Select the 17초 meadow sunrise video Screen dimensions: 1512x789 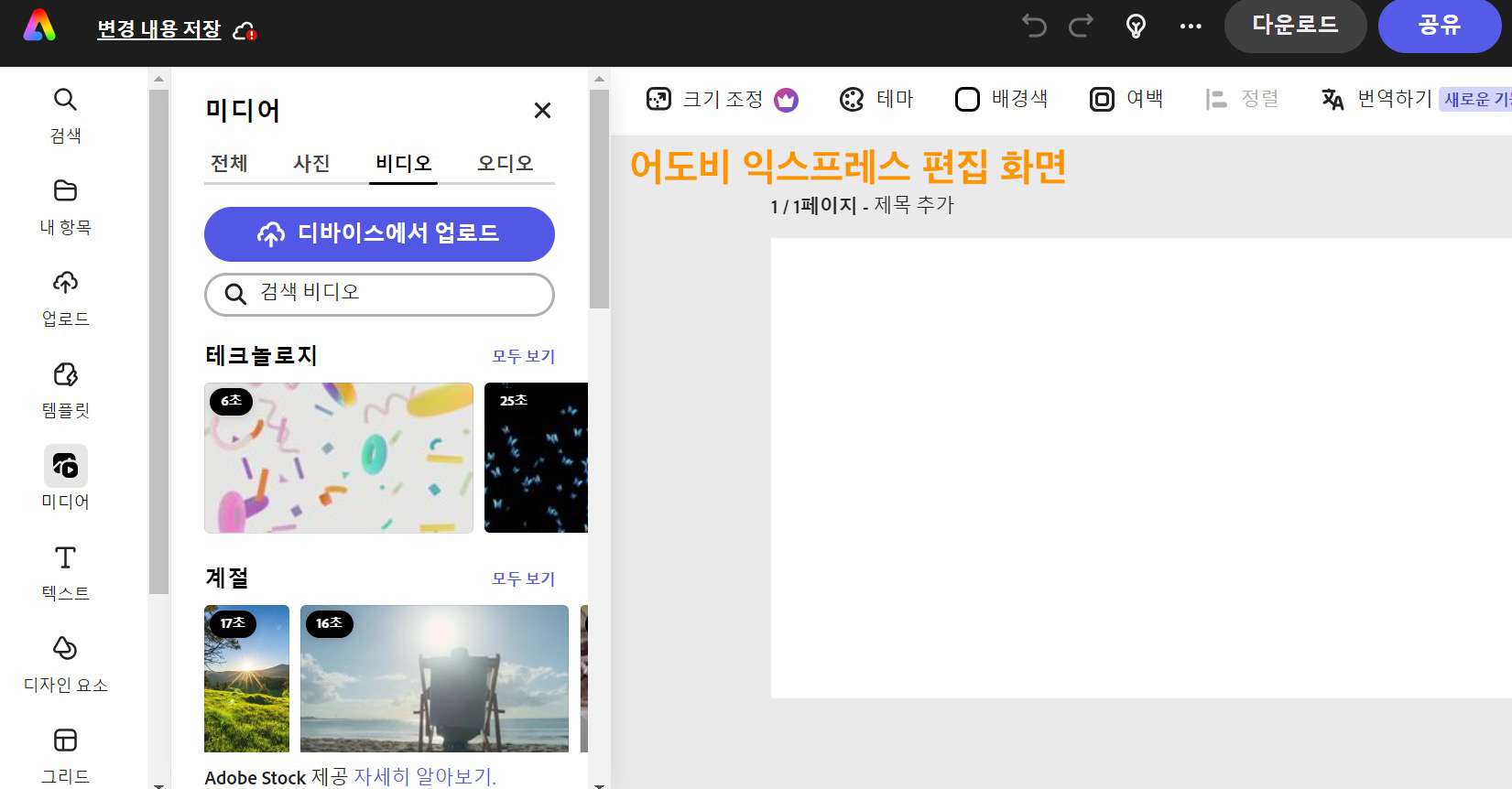pos(246,678)
